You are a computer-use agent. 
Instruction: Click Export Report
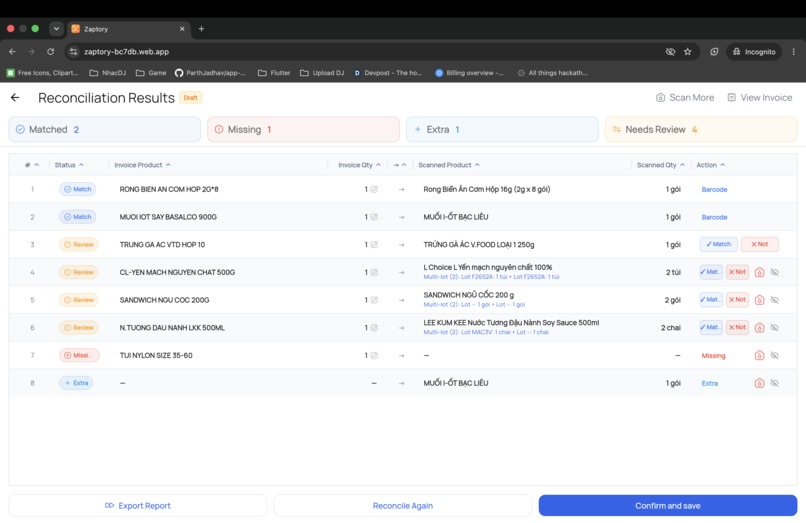138,506
